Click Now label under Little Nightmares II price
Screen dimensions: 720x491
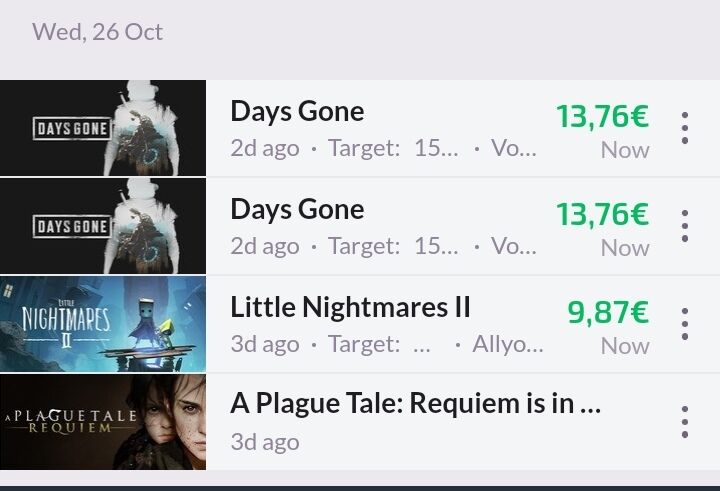click(625, 346)
